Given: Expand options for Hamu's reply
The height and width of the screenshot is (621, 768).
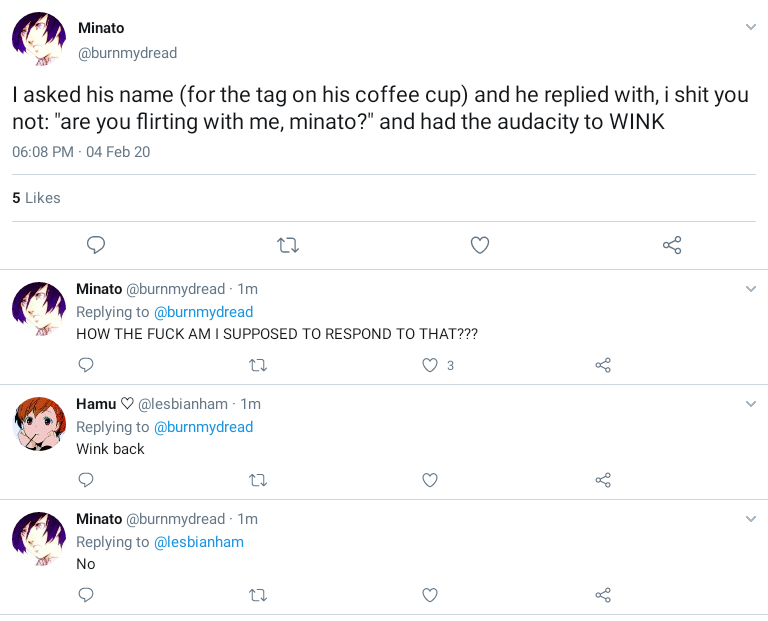Looking at the screenshot, I should point(751,404).
